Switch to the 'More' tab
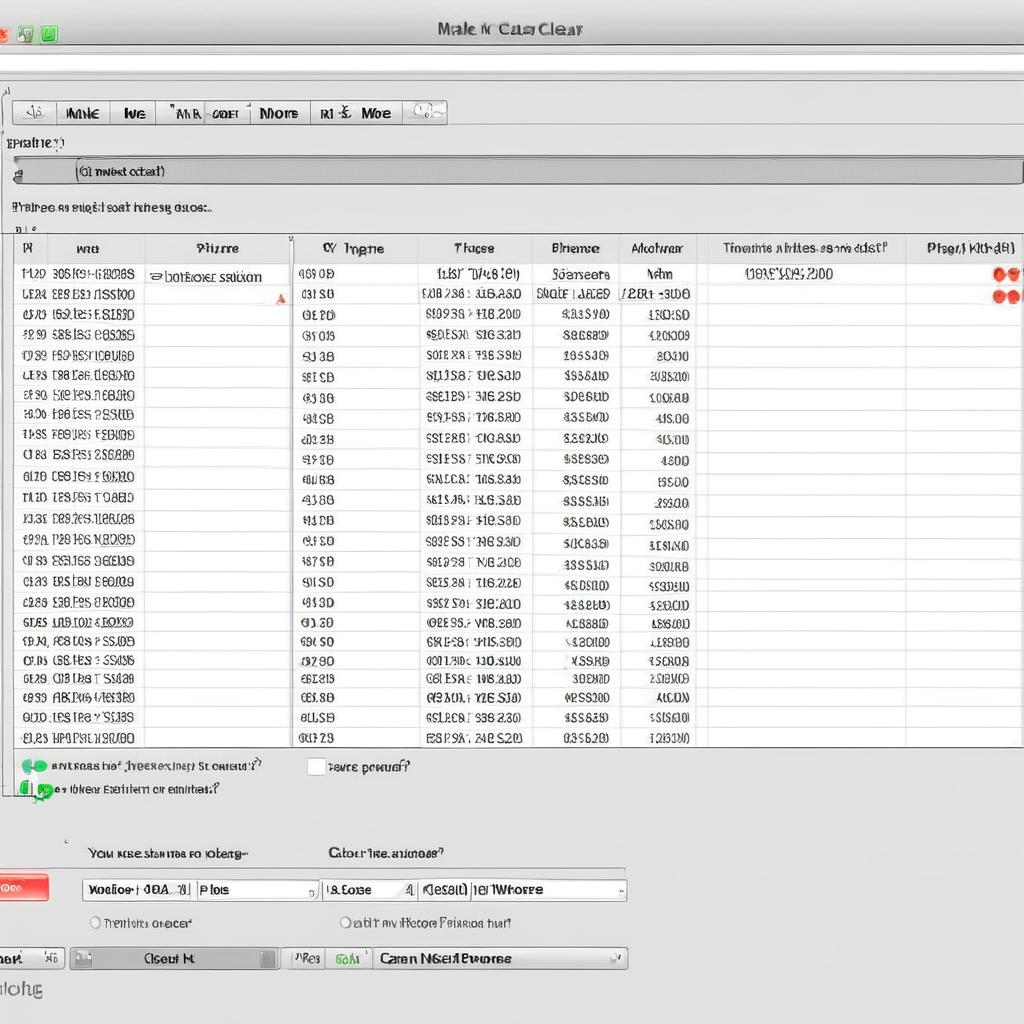The width and height of the screenshot is (1024, 1024). point(278,113)
